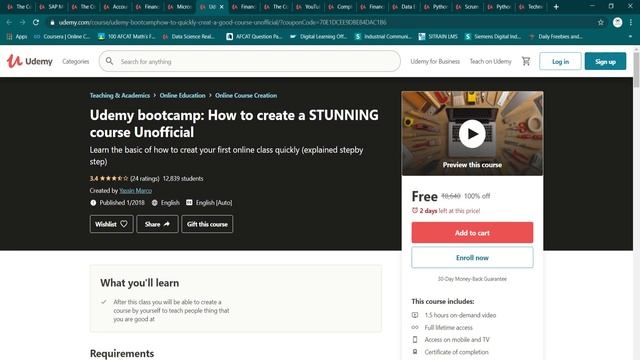Open Online Course Creation breadcrumb
Screen dimensions: 640x360
click(246, 95)
